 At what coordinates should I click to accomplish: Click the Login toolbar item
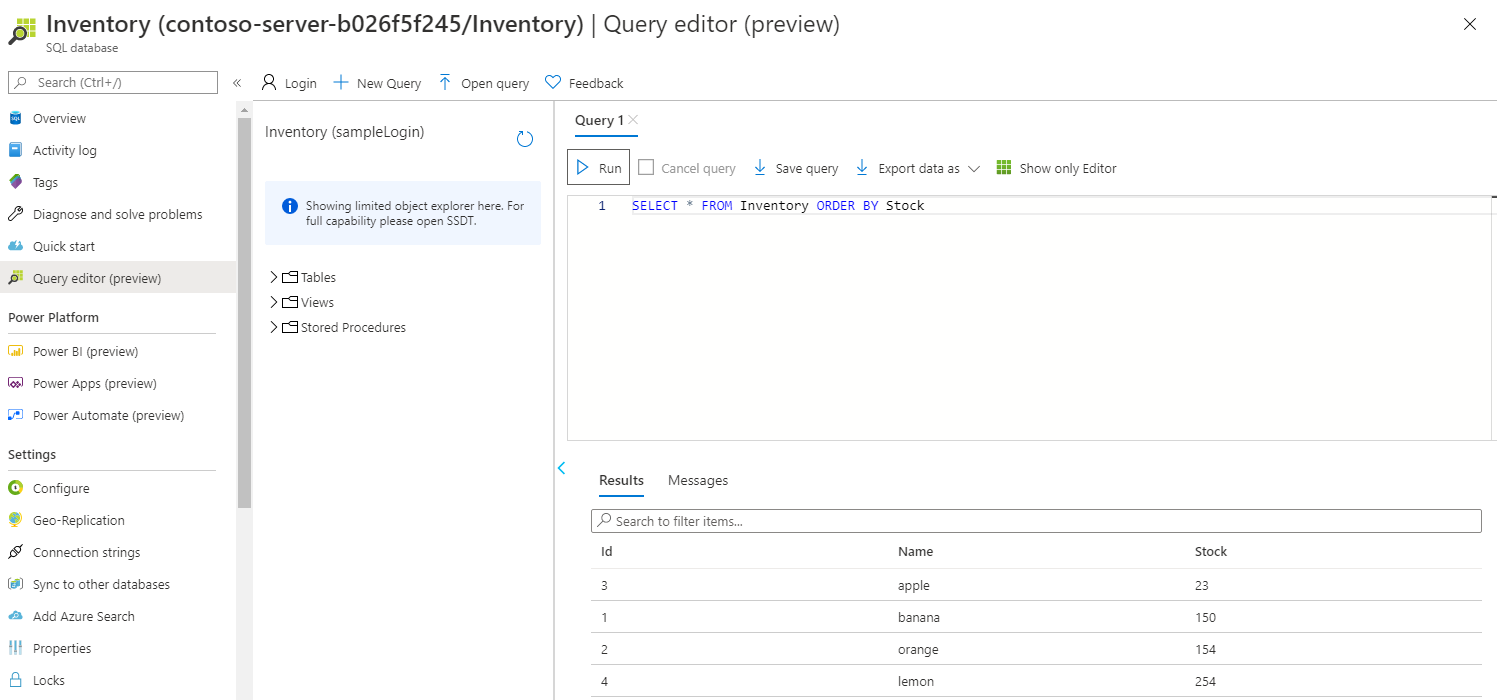pyautogui.click(x=289, y=82)
